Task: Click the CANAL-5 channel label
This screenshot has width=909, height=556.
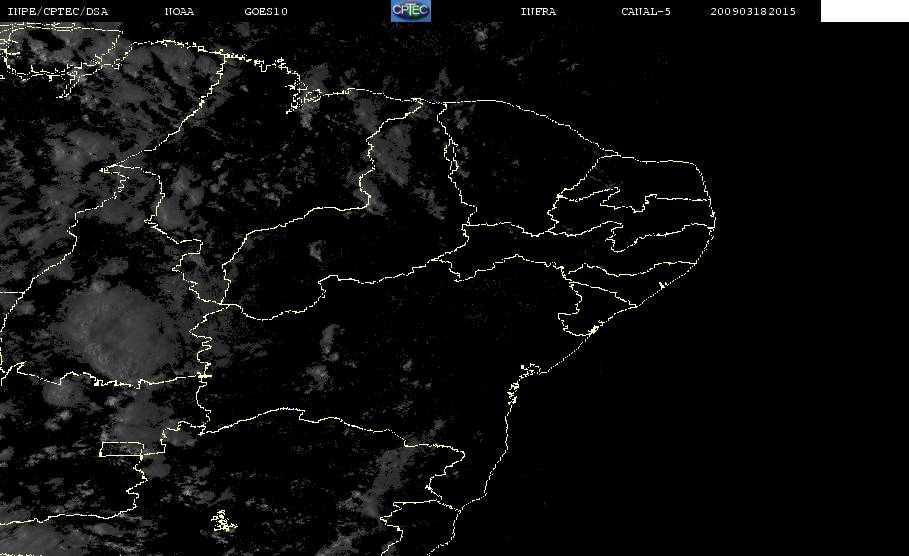Action: pyautogui.click(x=646, y=12)
